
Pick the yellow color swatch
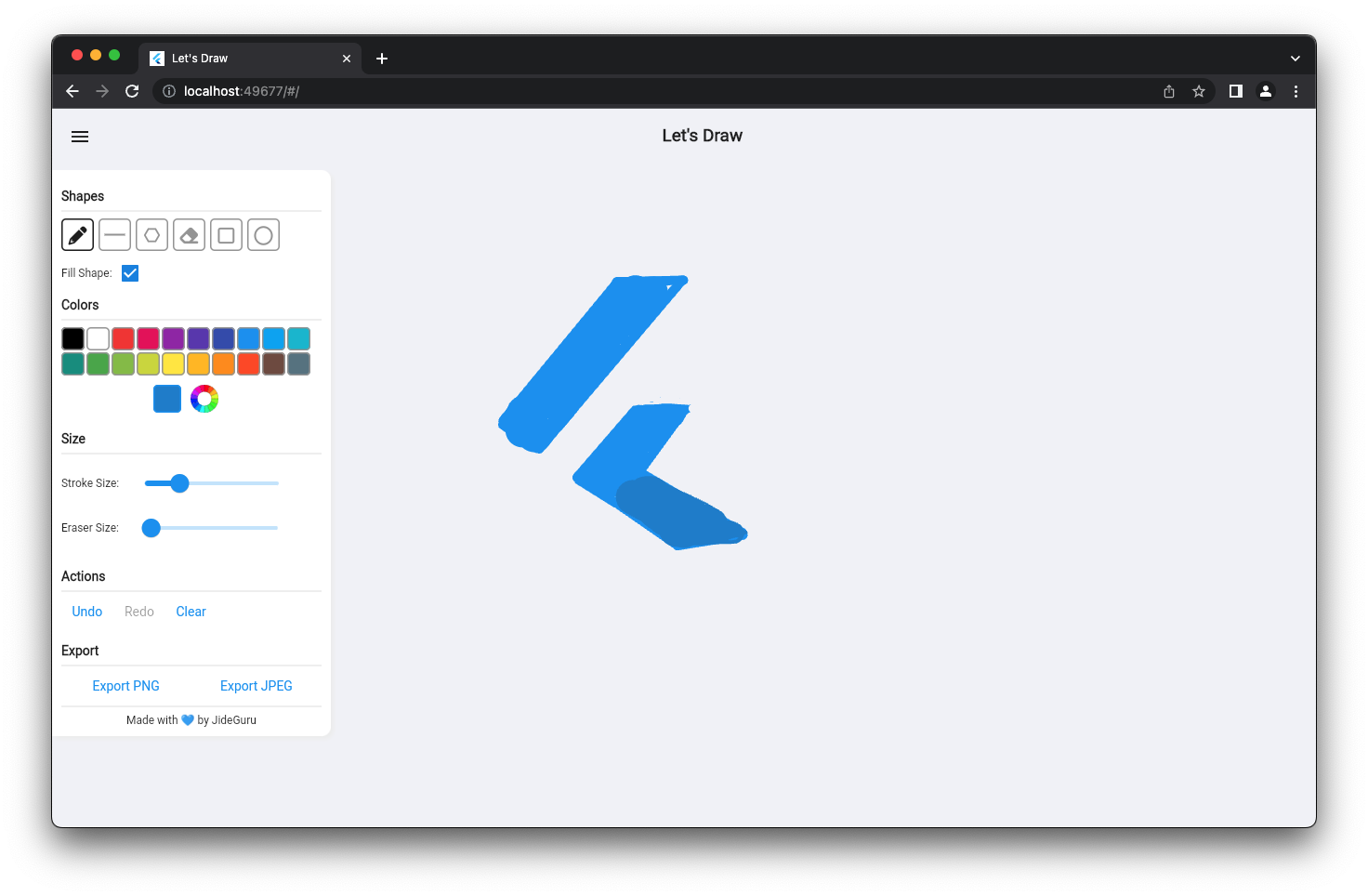click(173, 363)
